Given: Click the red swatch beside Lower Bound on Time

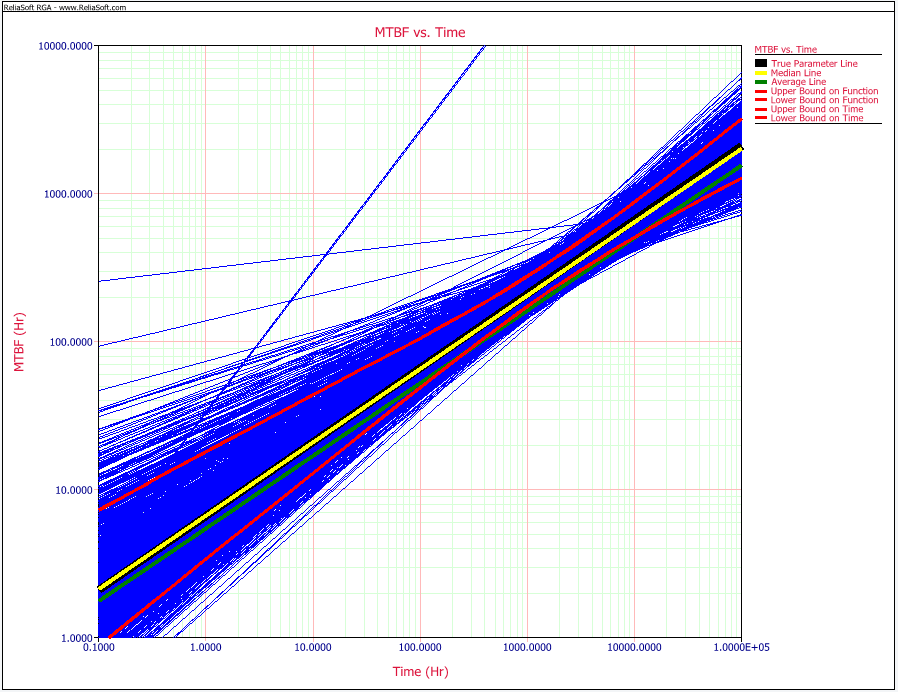Looking at the screenshot, I should point(759,118).
